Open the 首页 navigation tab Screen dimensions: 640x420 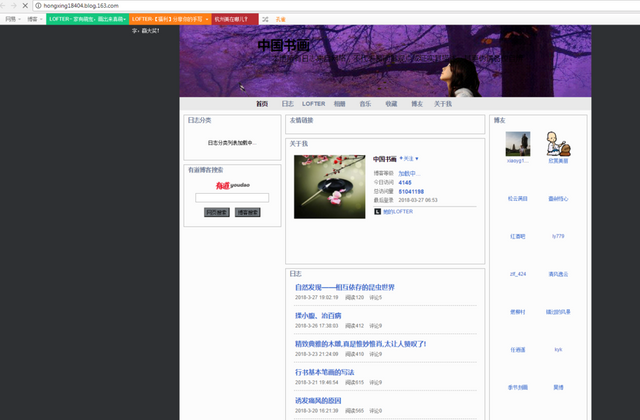pos(262,104)
